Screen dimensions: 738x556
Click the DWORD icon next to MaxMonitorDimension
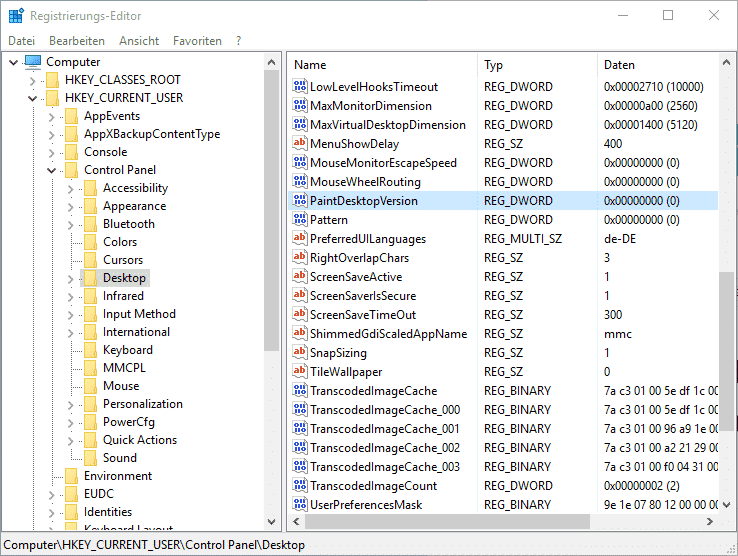(300, 105)
